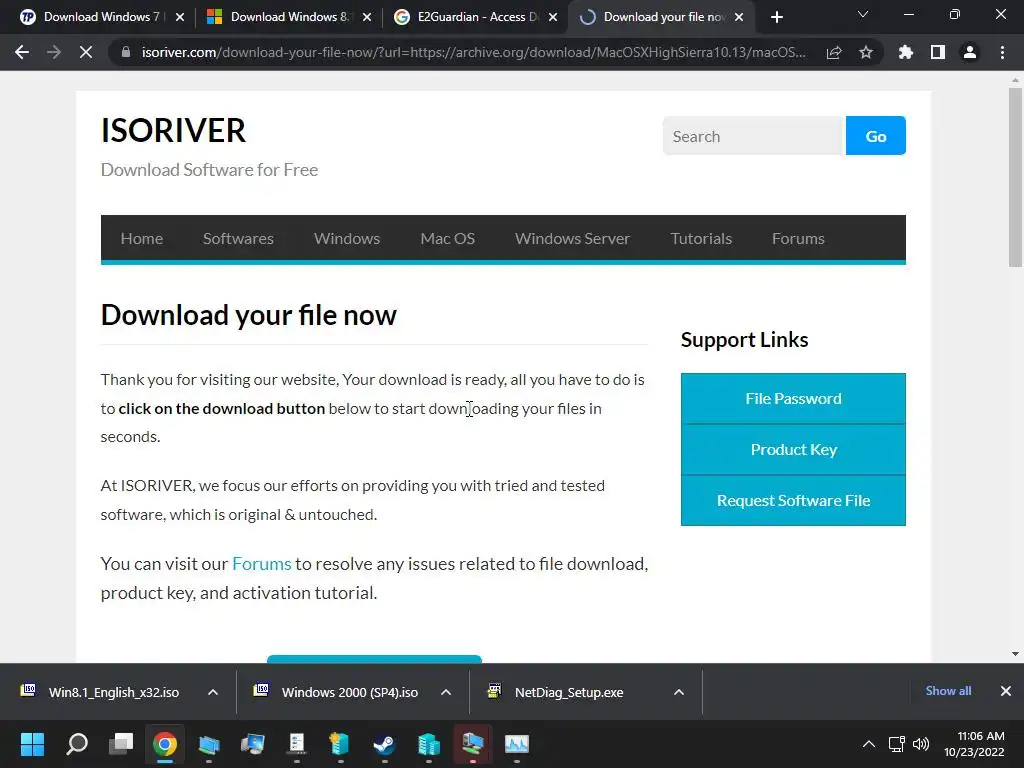Open a new tab with plus button
Viewport: 1024px width, 768px height.
click(x=776, y=17)
